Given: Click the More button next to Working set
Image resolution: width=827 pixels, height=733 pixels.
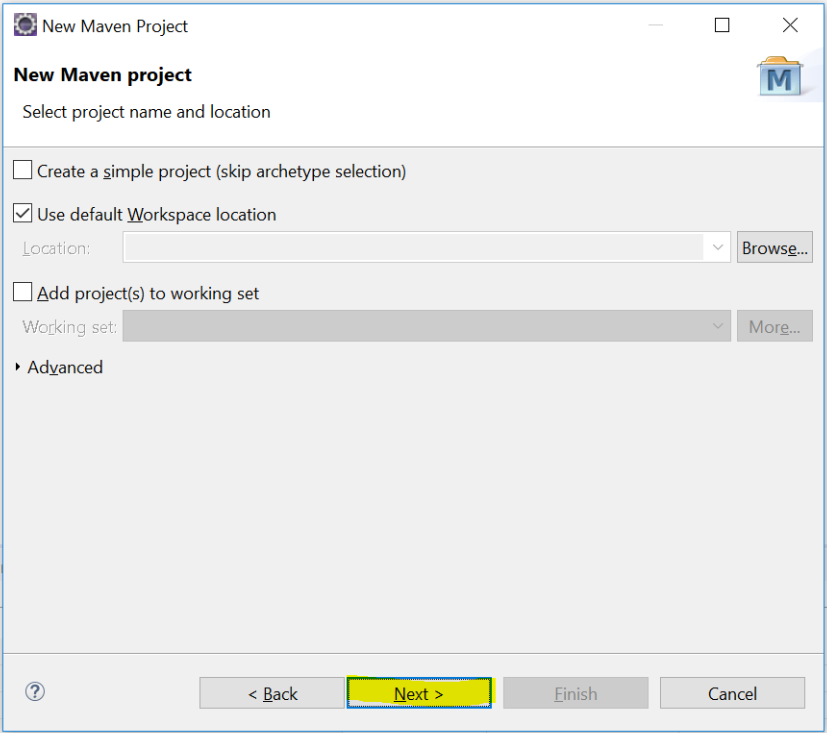Looking at the screenshot, I should 774,326.
